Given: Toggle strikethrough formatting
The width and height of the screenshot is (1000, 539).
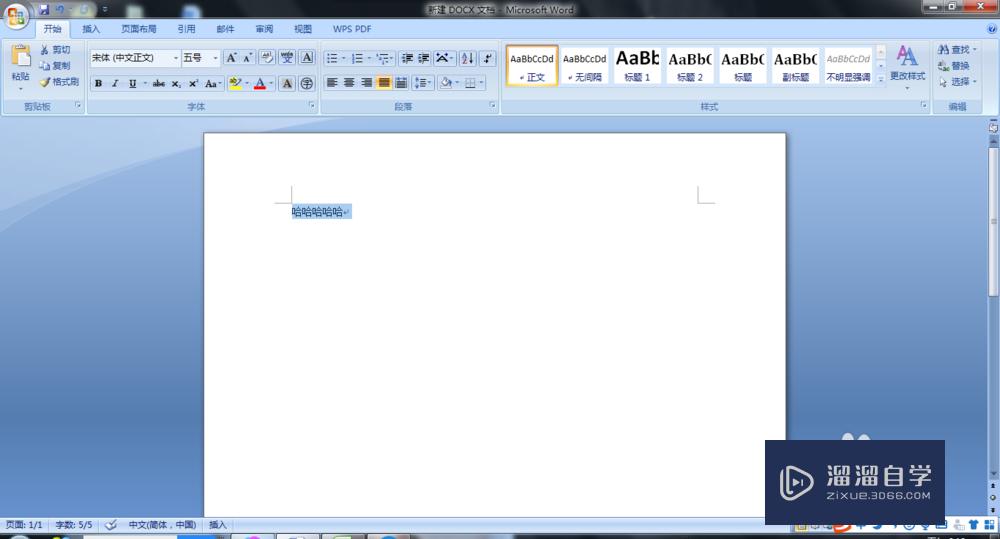Looking at the screenshot, I should [x=159, y=84].
